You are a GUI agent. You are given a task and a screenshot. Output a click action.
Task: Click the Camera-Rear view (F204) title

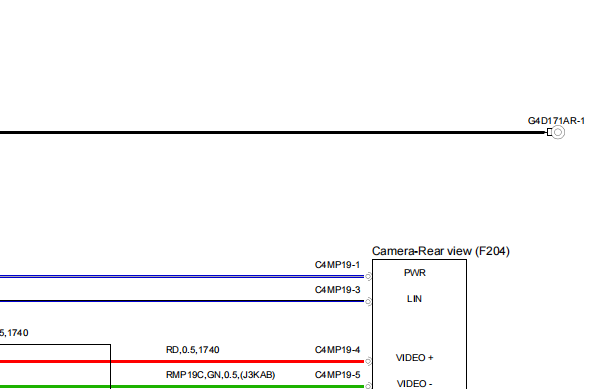[x=441, y=251]
